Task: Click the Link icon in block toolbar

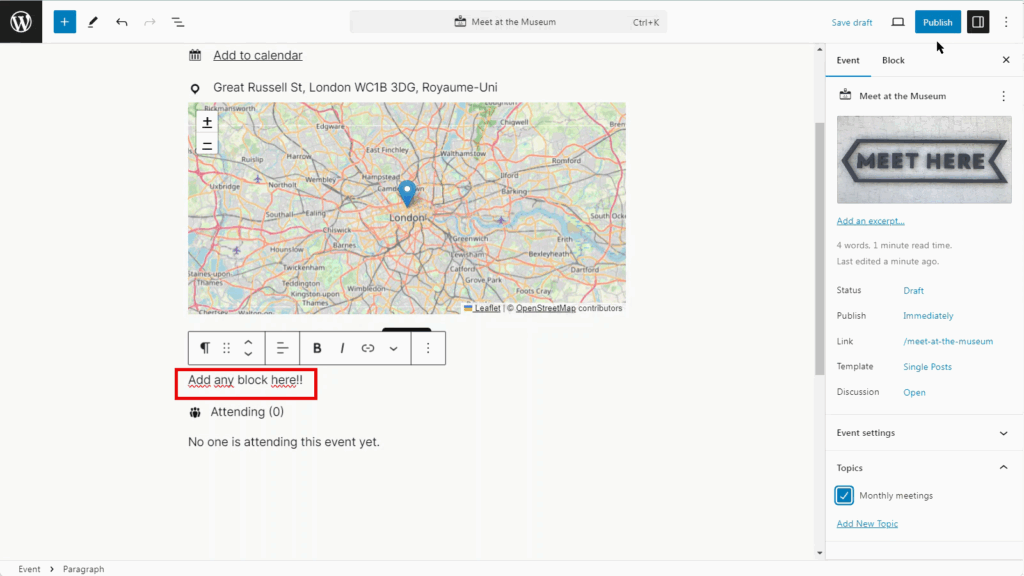Action: [x=367, y=348]
